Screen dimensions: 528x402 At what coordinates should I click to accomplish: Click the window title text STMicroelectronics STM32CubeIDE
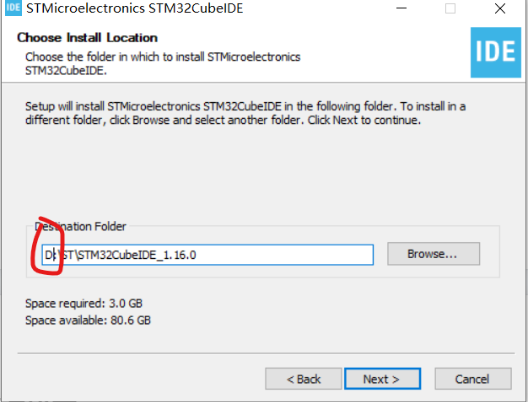pos(135,8)
